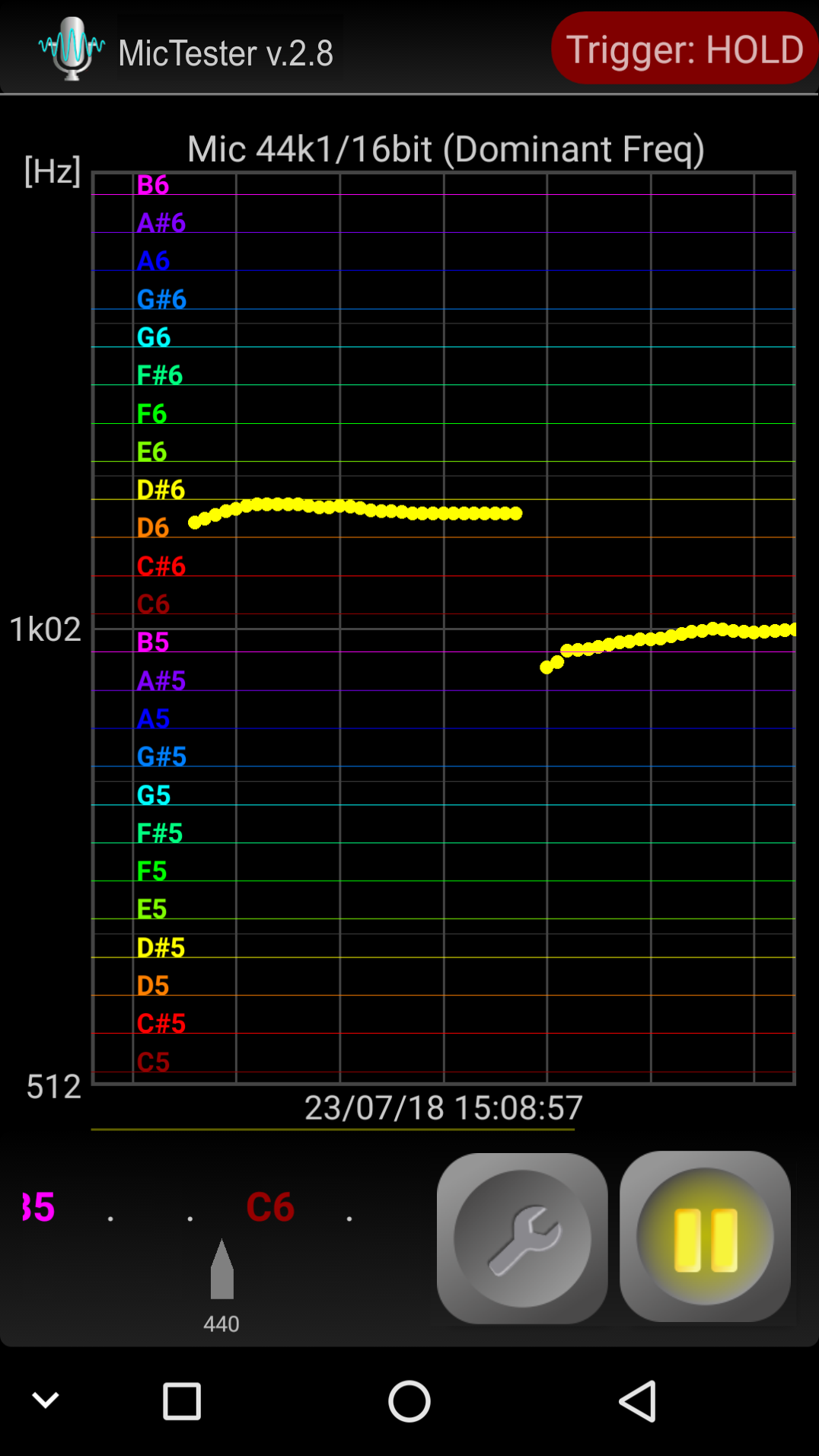Tap the 512 frequency axis label
The width and height of the screenshot is (819, 1456).
(x=53, y=1087)
